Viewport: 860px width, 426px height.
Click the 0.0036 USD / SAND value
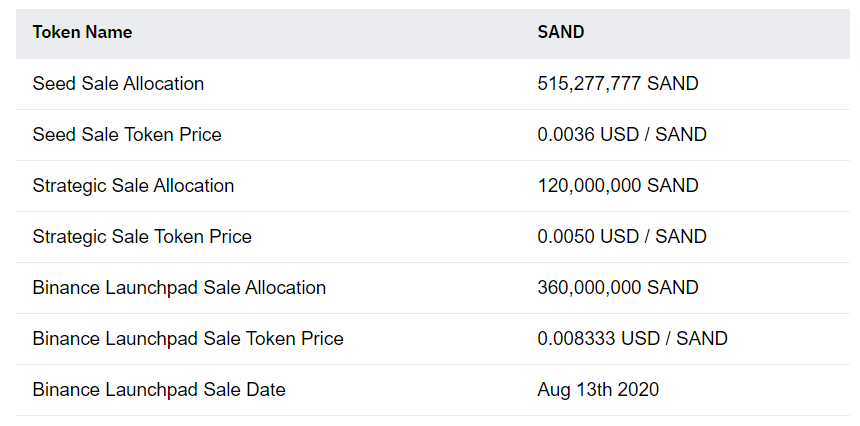click(x=621, y=135)
